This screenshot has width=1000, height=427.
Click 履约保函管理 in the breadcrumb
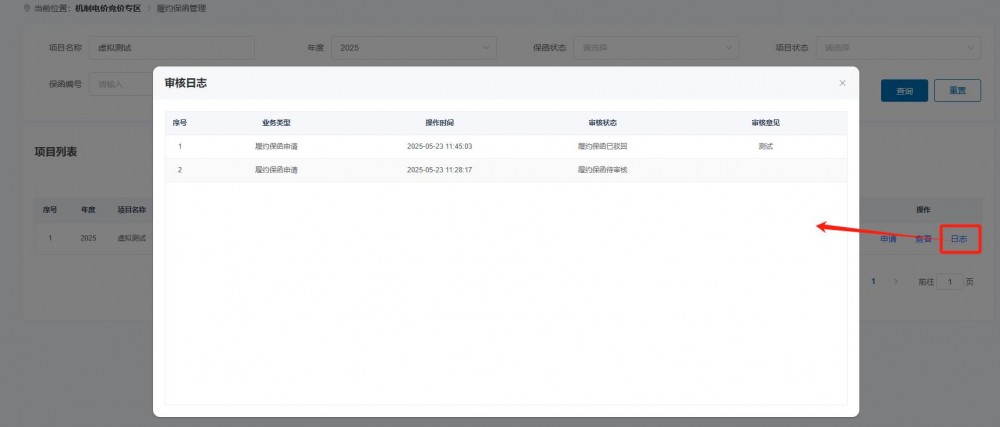[x=184, y=8]
